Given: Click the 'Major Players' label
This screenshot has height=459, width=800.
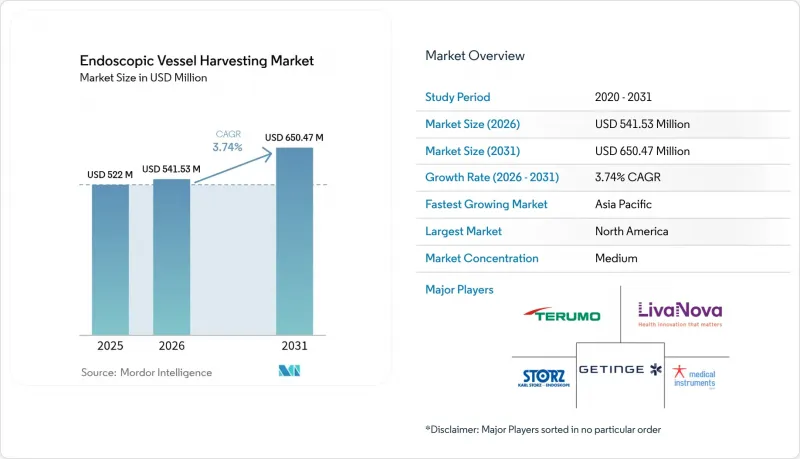Looking at the screenshot, I should tap(459, 290).
